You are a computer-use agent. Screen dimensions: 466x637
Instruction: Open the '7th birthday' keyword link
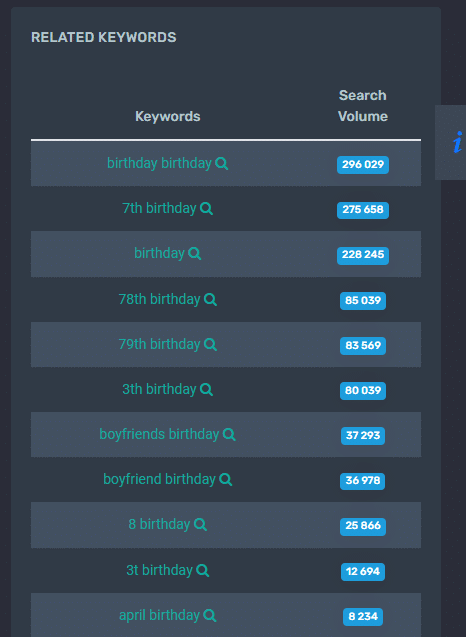[159, 208]
